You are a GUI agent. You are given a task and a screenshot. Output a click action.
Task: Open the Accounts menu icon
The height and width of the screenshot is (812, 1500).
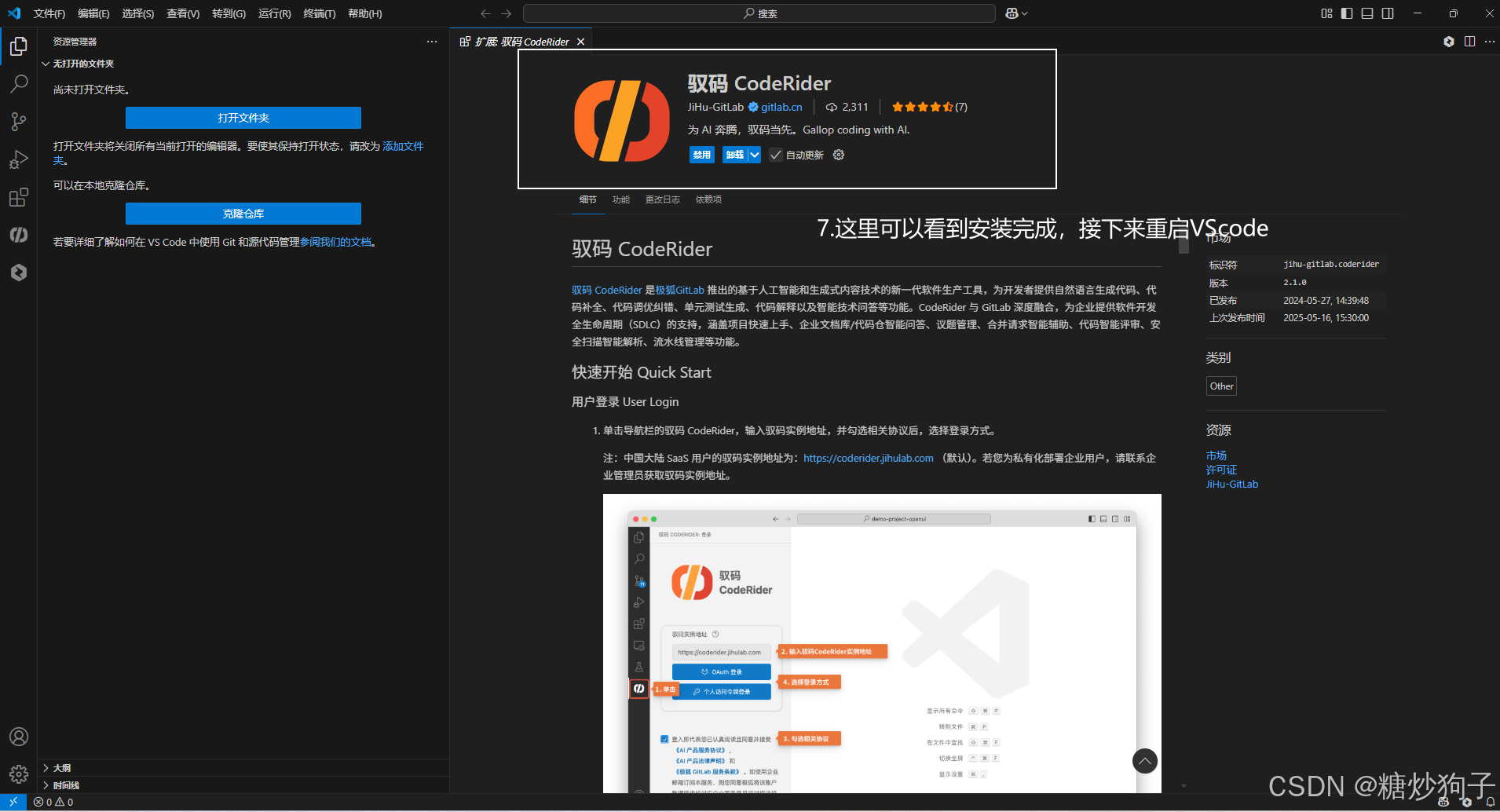click(19, 737)
